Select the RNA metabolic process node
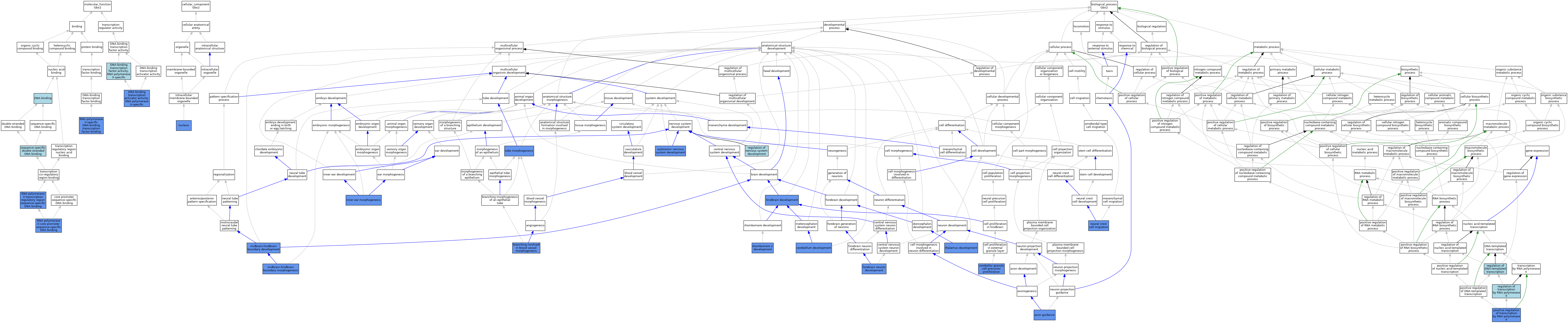Screen dimensions: 1568x323 click(x=1365, y=175)
